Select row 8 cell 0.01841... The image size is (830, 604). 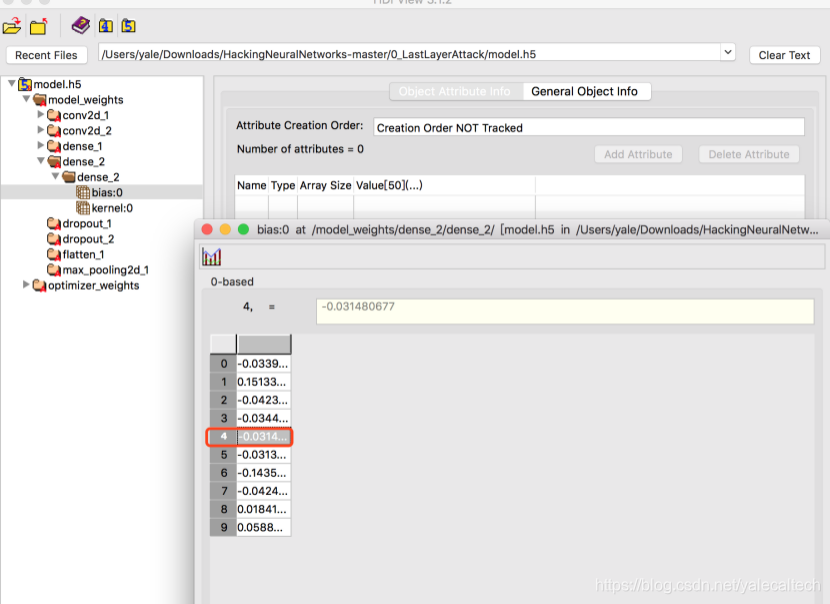point(264,509)
